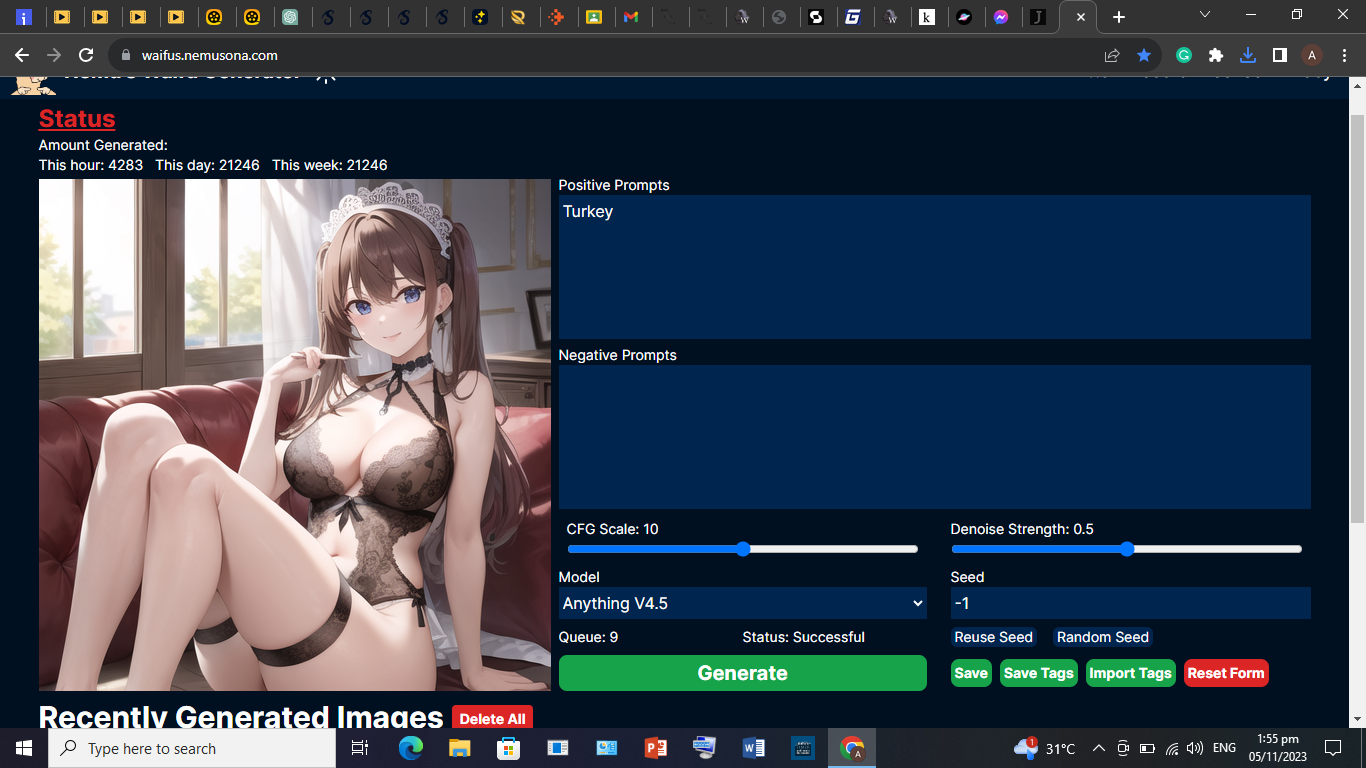This screenshot has height=768, width=1366.
Task: Open the Anything V4.5 model dropdown
Action: 742,603
